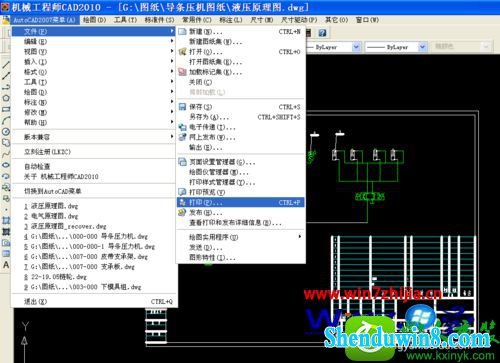Image resolution: width=500 pixels, height=363 pixels.
Task: Expand the 版本兼容 submenu arrow
Action: coord(172,137)
